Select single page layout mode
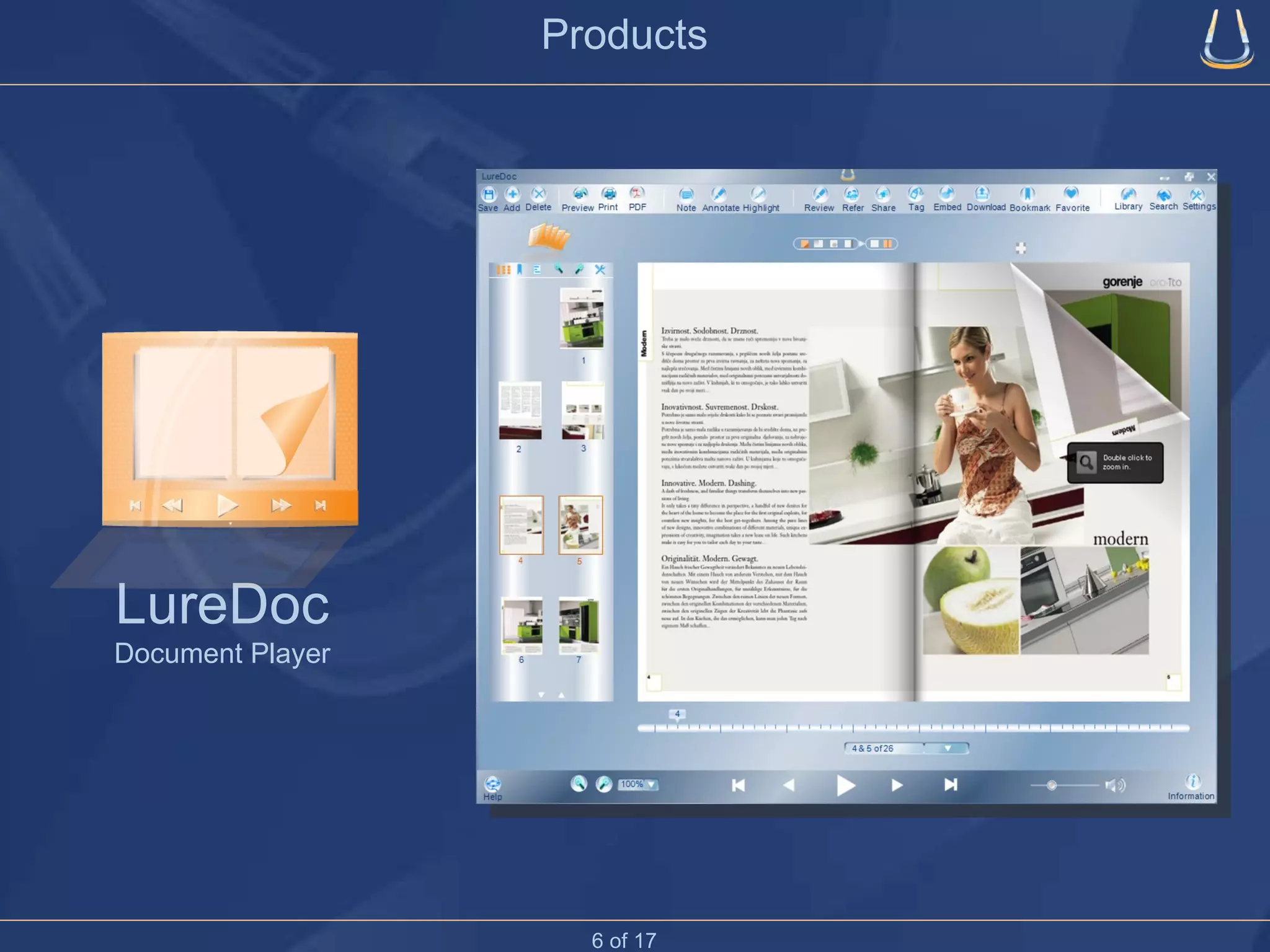 874,244
